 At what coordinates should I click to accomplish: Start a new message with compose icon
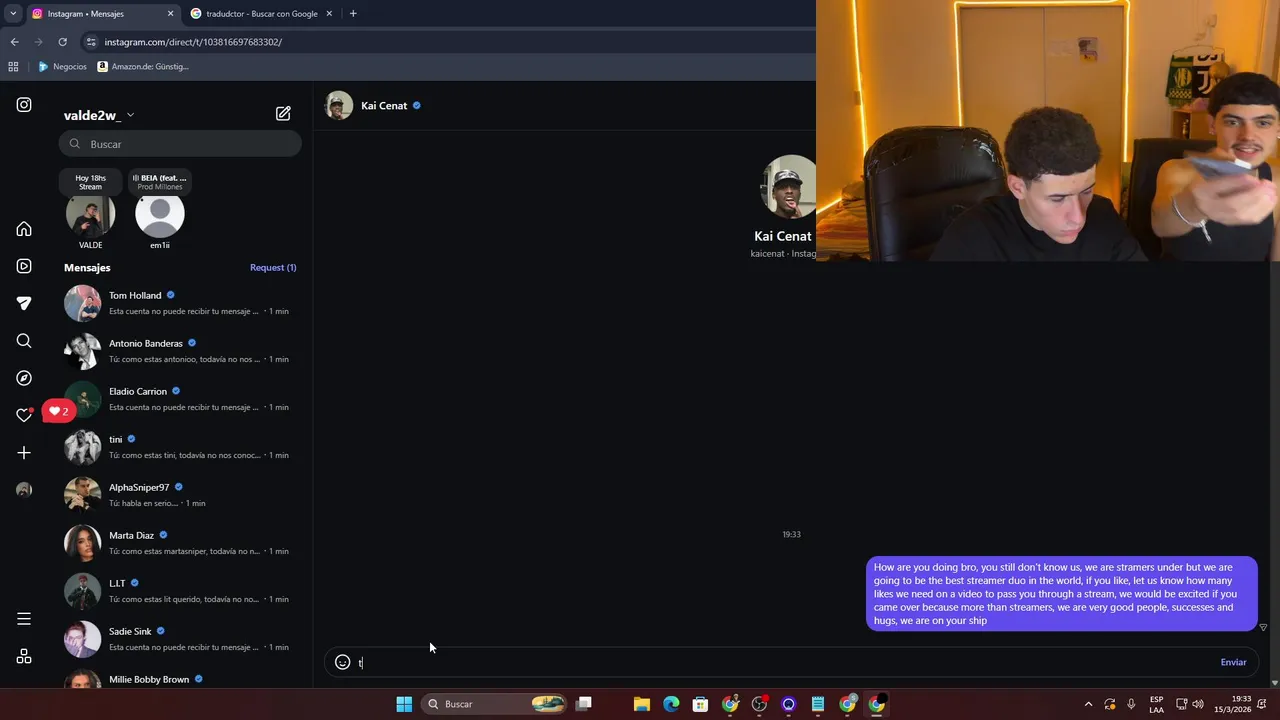(x=283, y=114)
